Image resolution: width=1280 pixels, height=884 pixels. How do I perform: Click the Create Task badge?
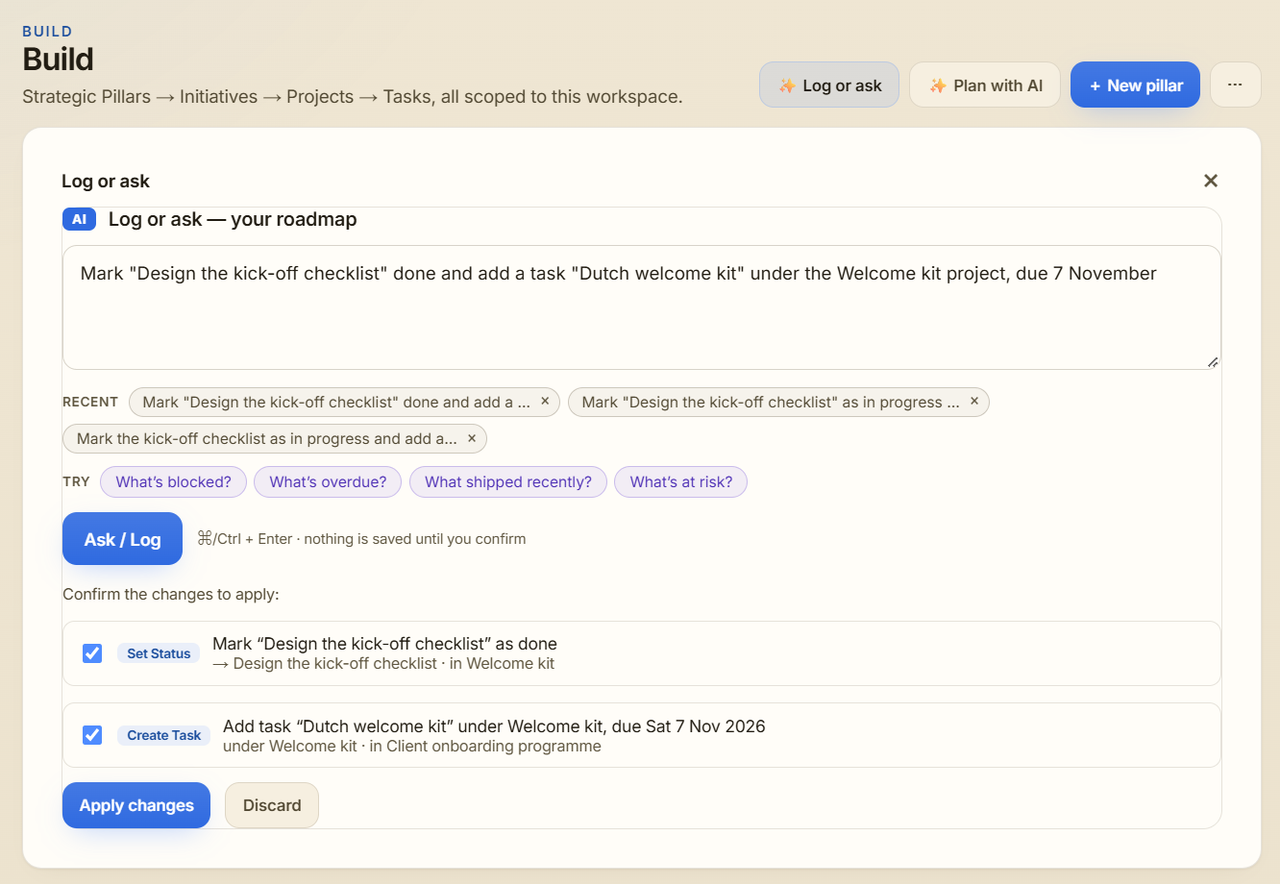point(164,735)
